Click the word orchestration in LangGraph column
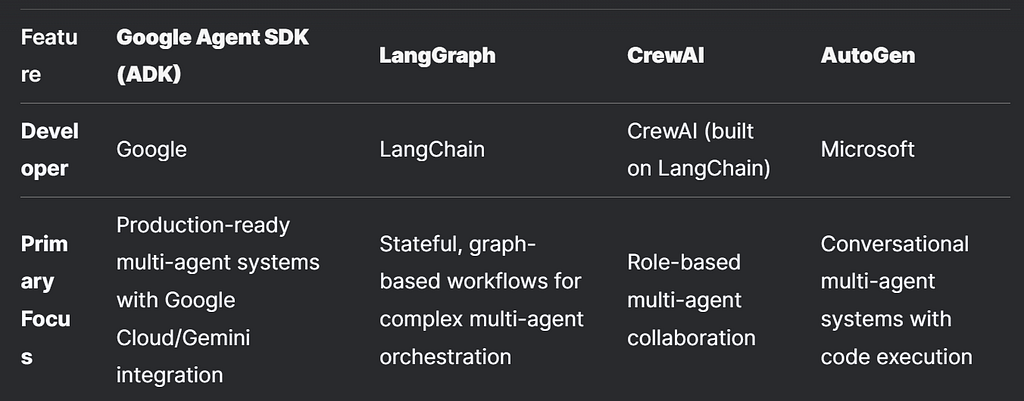Screen dimensions: 1024x401 pyautogui.click(x=445, y=357)
